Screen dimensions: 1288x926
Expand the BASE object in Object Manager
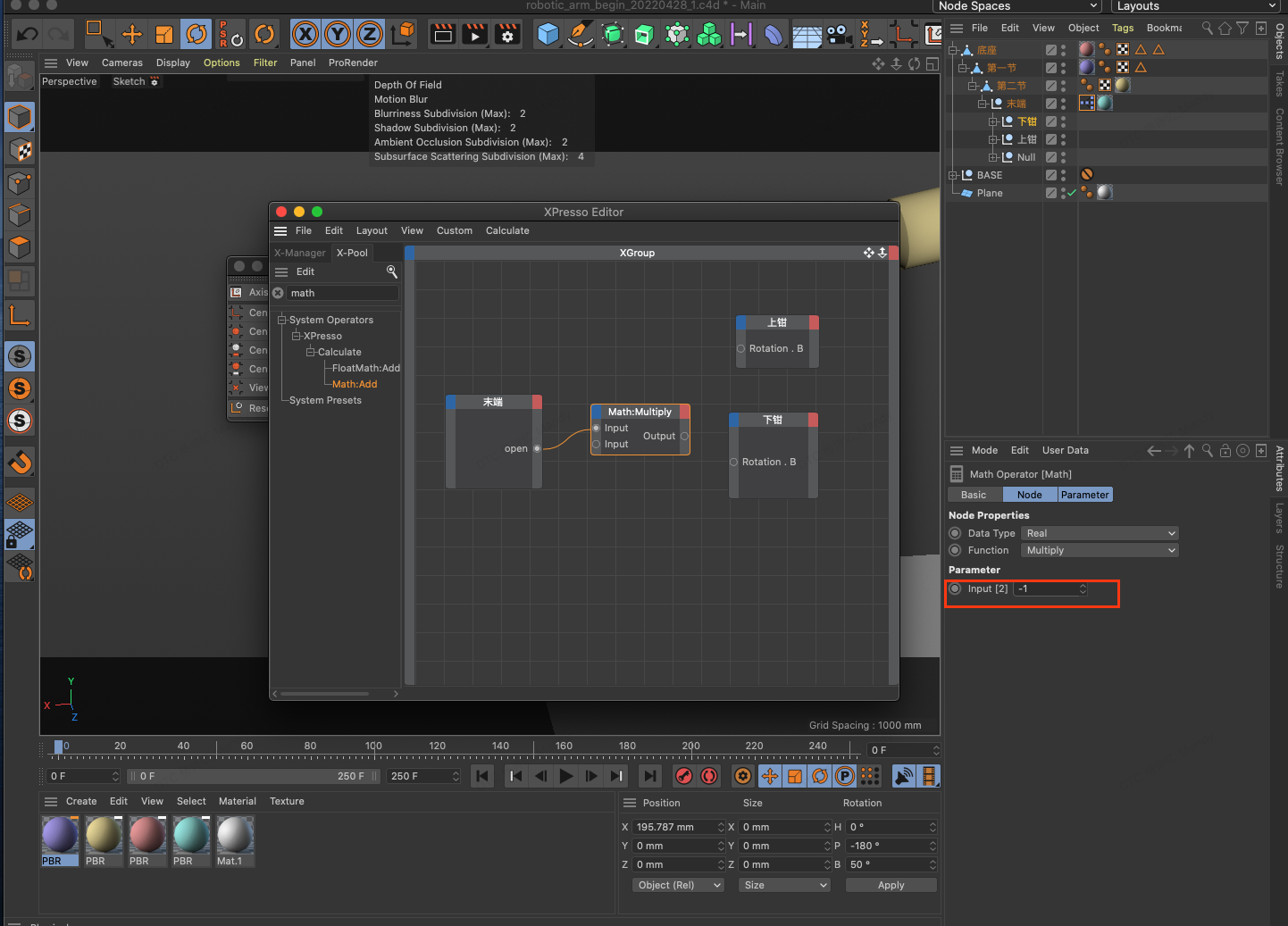[953, 175]
